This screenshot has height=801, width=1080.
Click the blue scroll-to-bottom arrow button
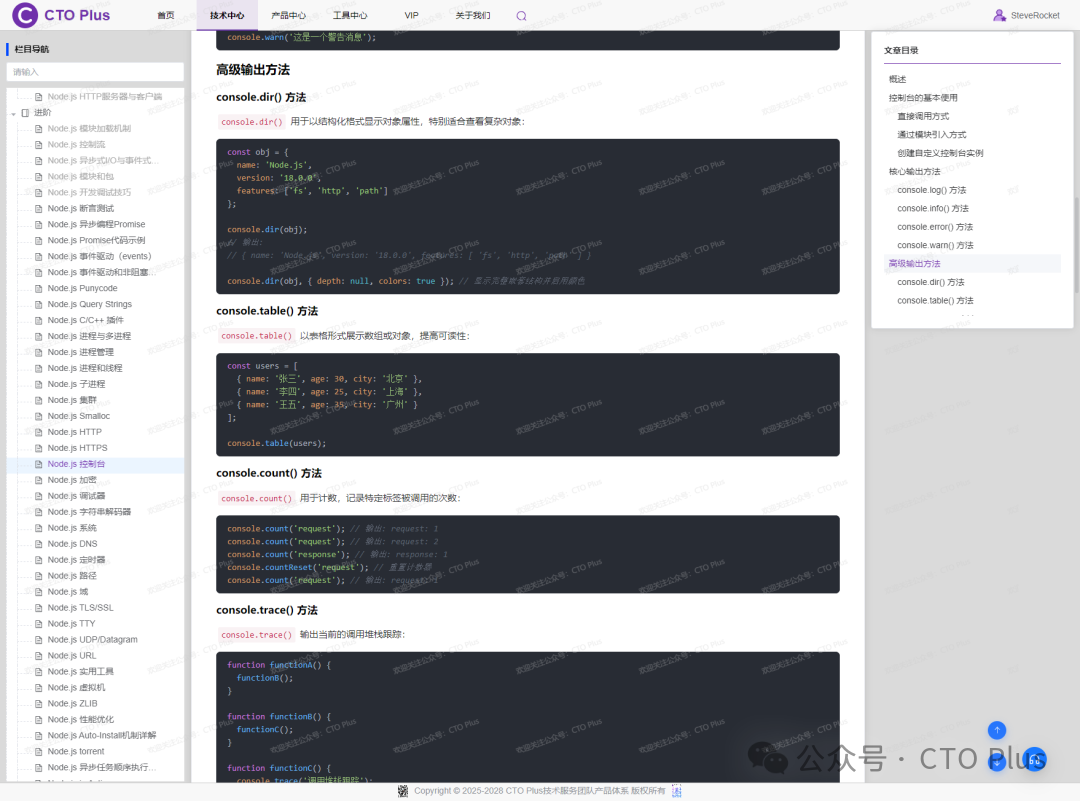coord(997,762)
